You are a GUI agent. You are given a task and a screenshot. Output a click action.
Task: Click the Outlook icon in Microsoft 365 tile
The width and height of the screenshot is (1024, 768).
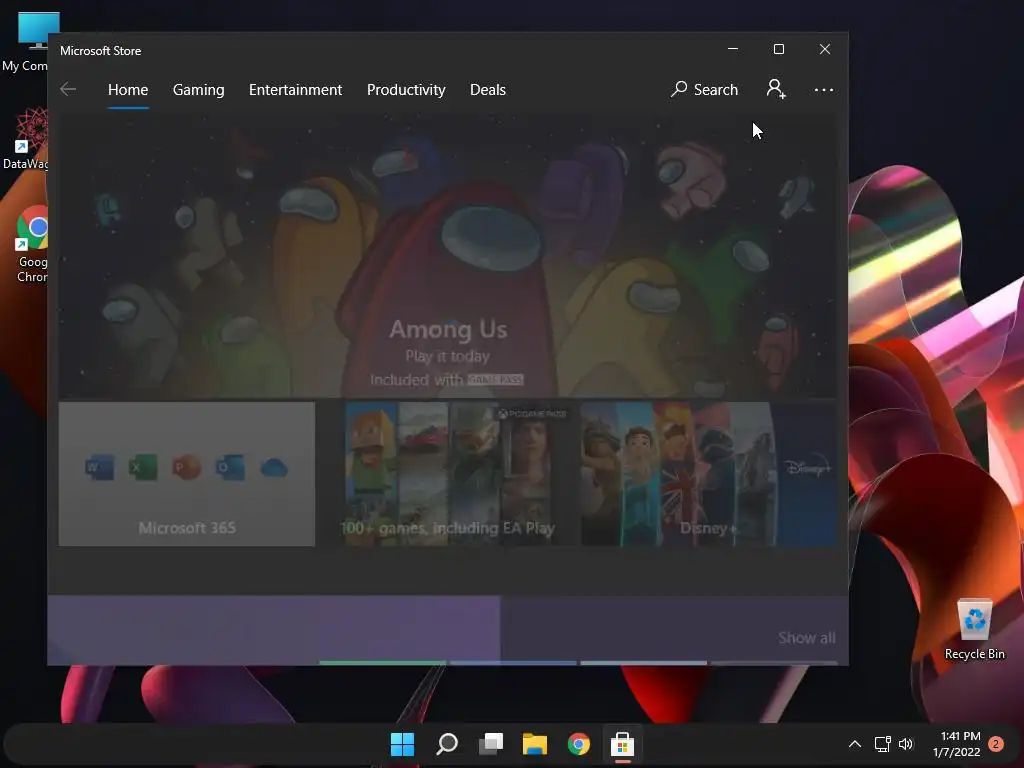pyautogui.click(x=230, y=468)
